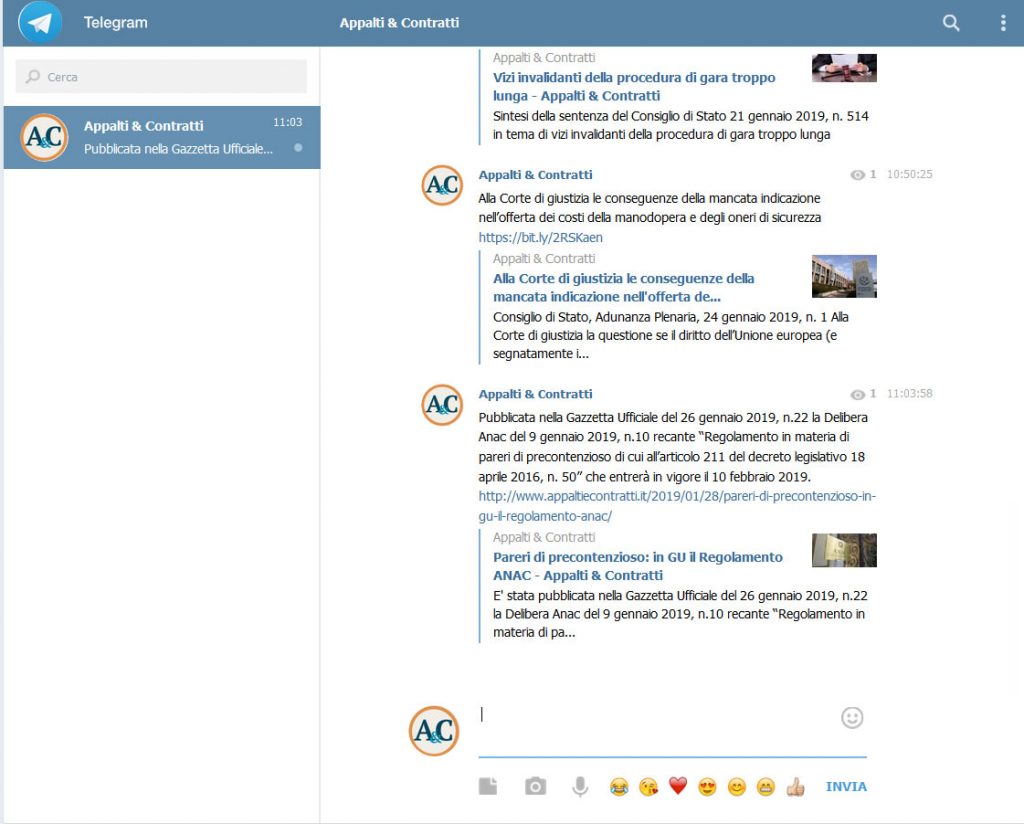
Task: Select the Appalti & Contratti chat in sidebar
Action: coord(162,137)
